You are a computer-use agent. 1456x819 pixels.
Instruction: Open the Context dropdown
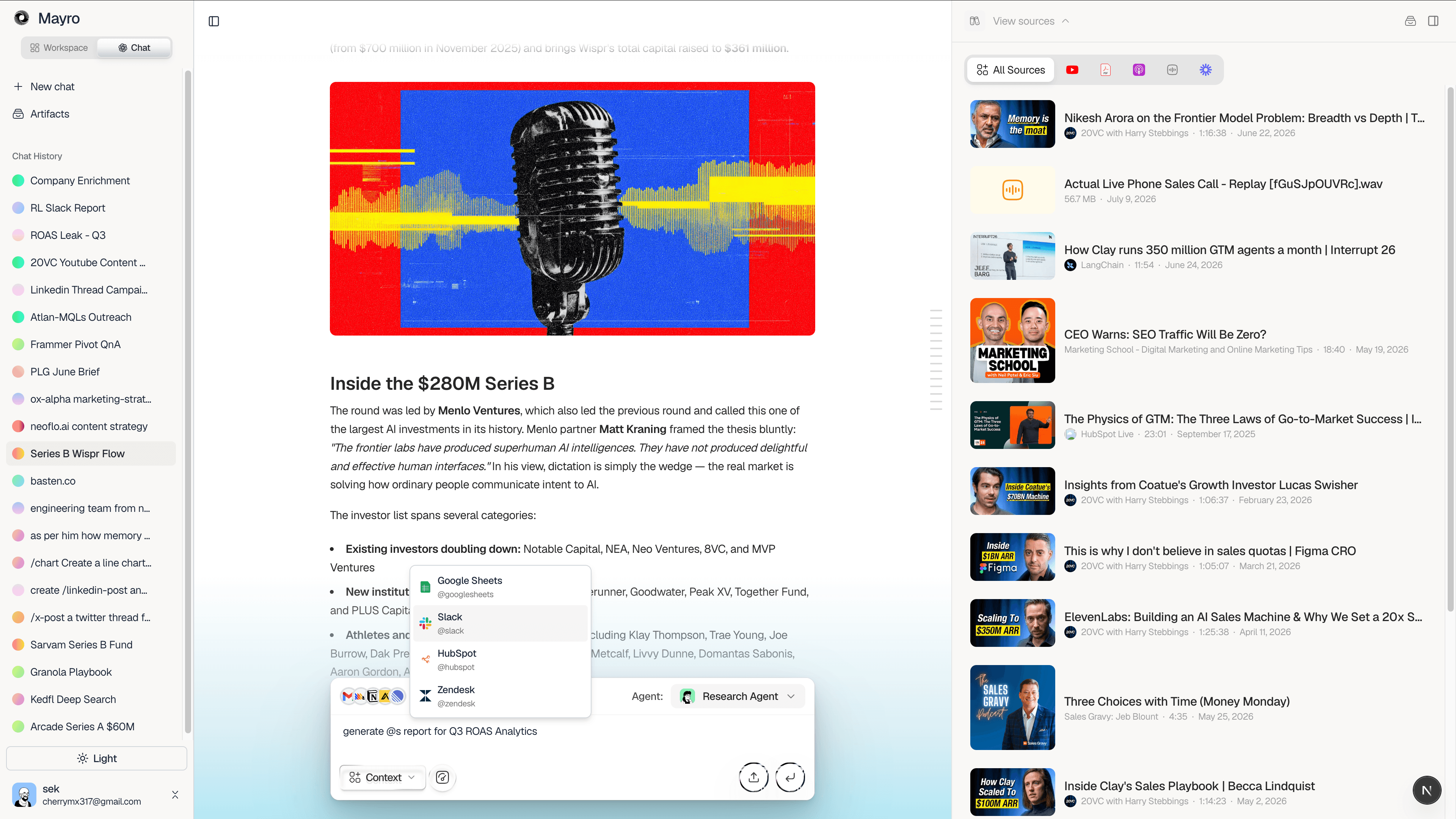click(x=383, y=777)
